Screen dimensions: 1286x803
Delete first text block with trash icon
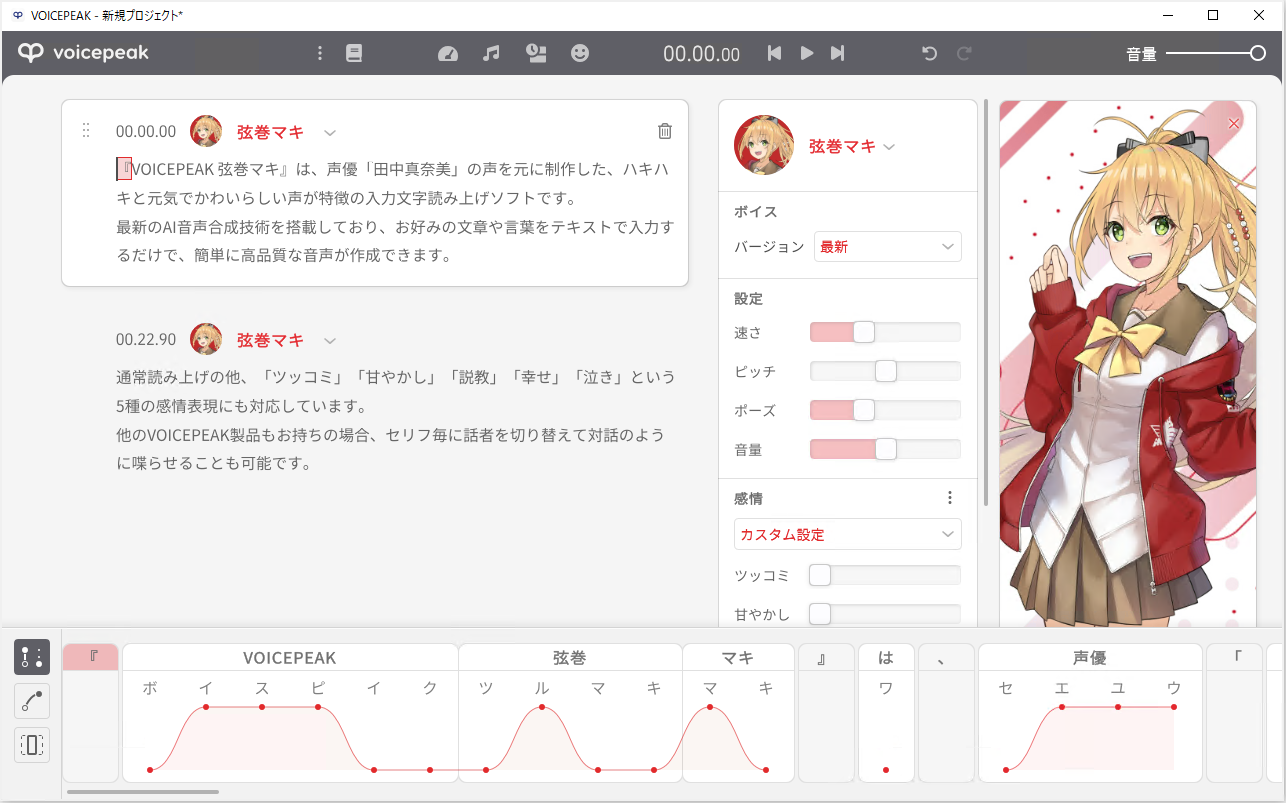point(665,131)
